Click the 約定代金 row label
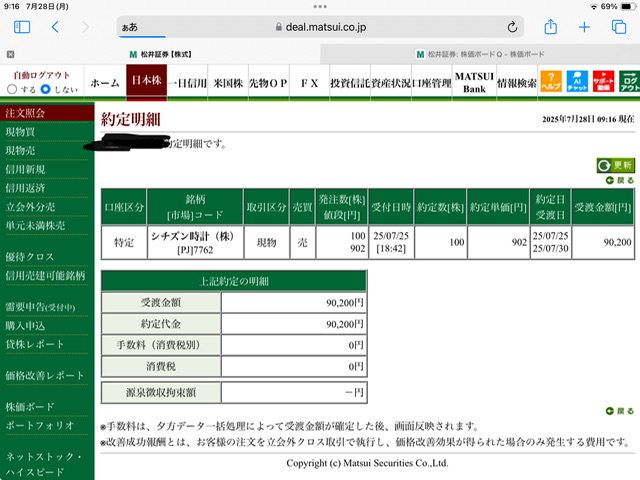Screen dimensions: 640x480 click(161, 324)
